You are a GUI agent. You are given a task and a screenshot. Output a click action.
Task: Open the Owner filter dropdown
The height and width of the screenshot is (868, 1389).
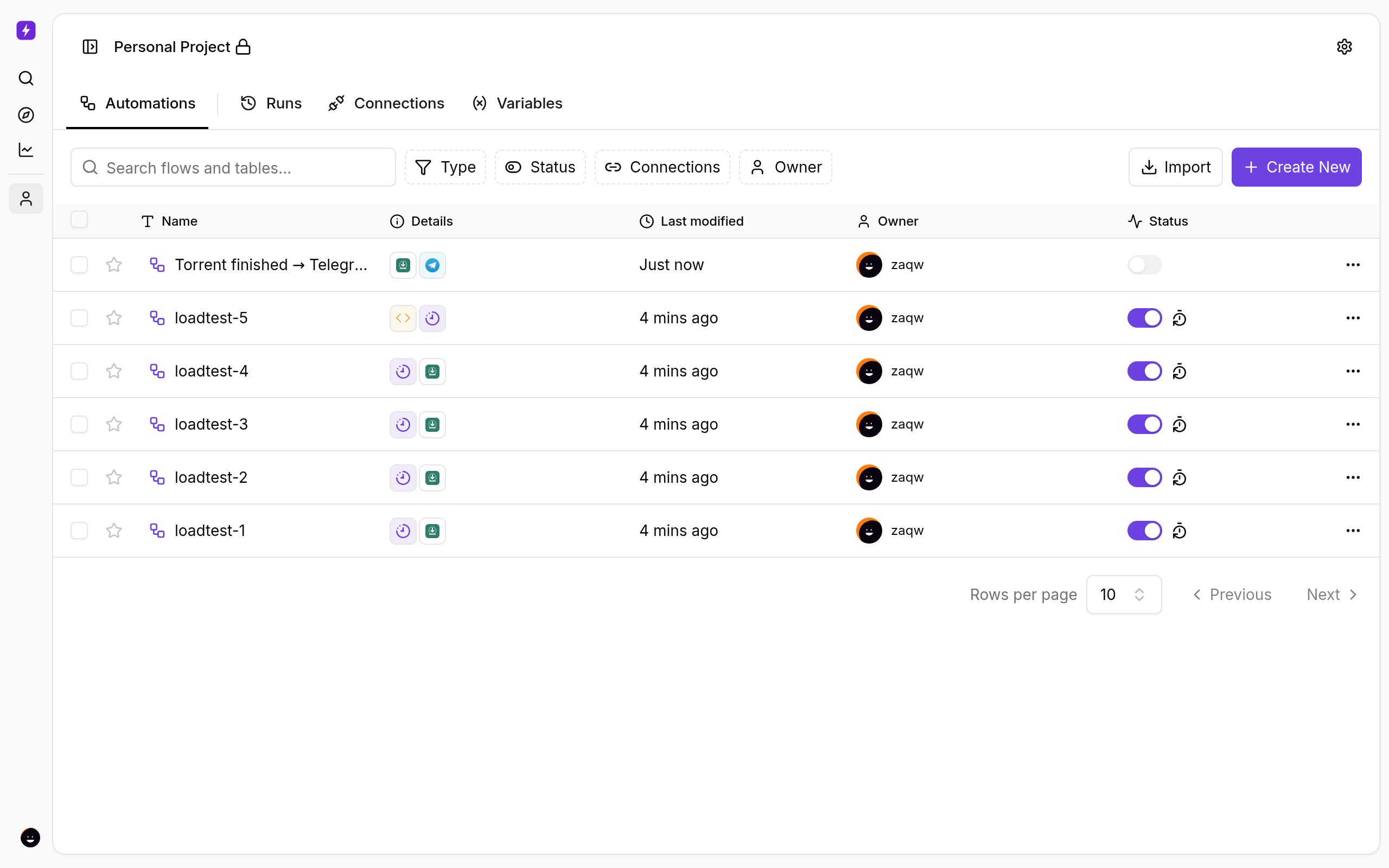pyautogui.click(x=785, y=167)
